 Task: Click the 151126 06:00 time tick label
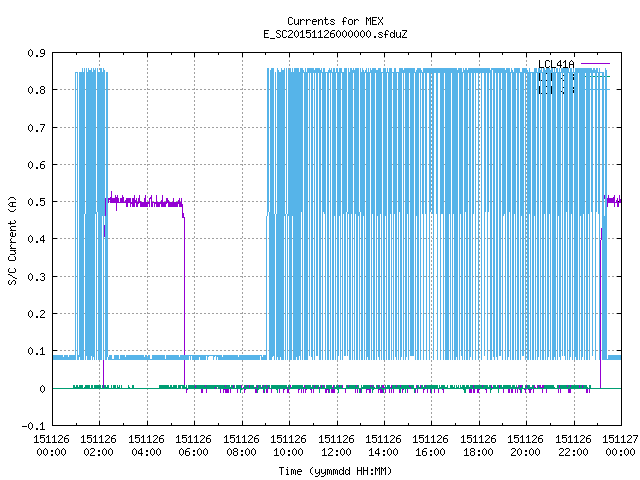point(193,446)
